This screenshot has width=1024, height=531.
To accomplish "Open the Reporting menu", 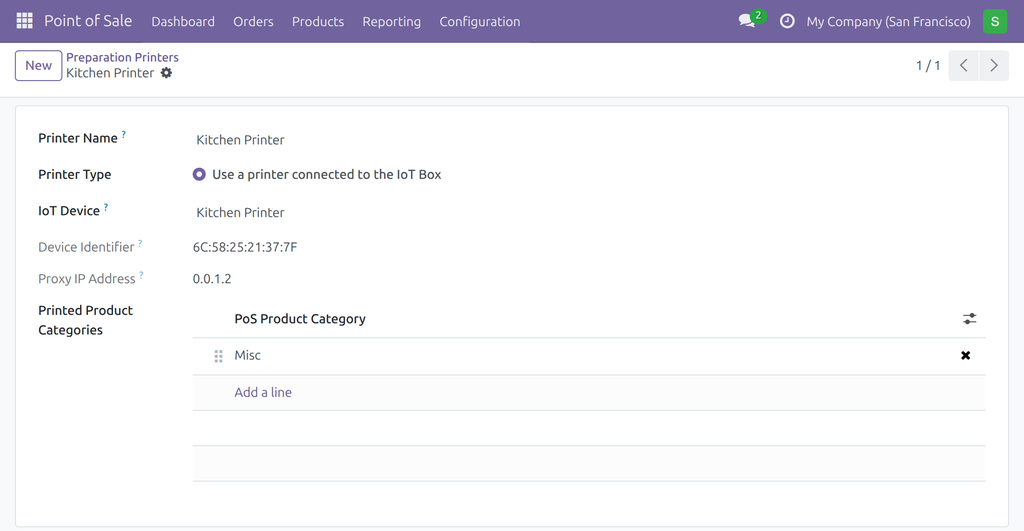I will (391, 22).
